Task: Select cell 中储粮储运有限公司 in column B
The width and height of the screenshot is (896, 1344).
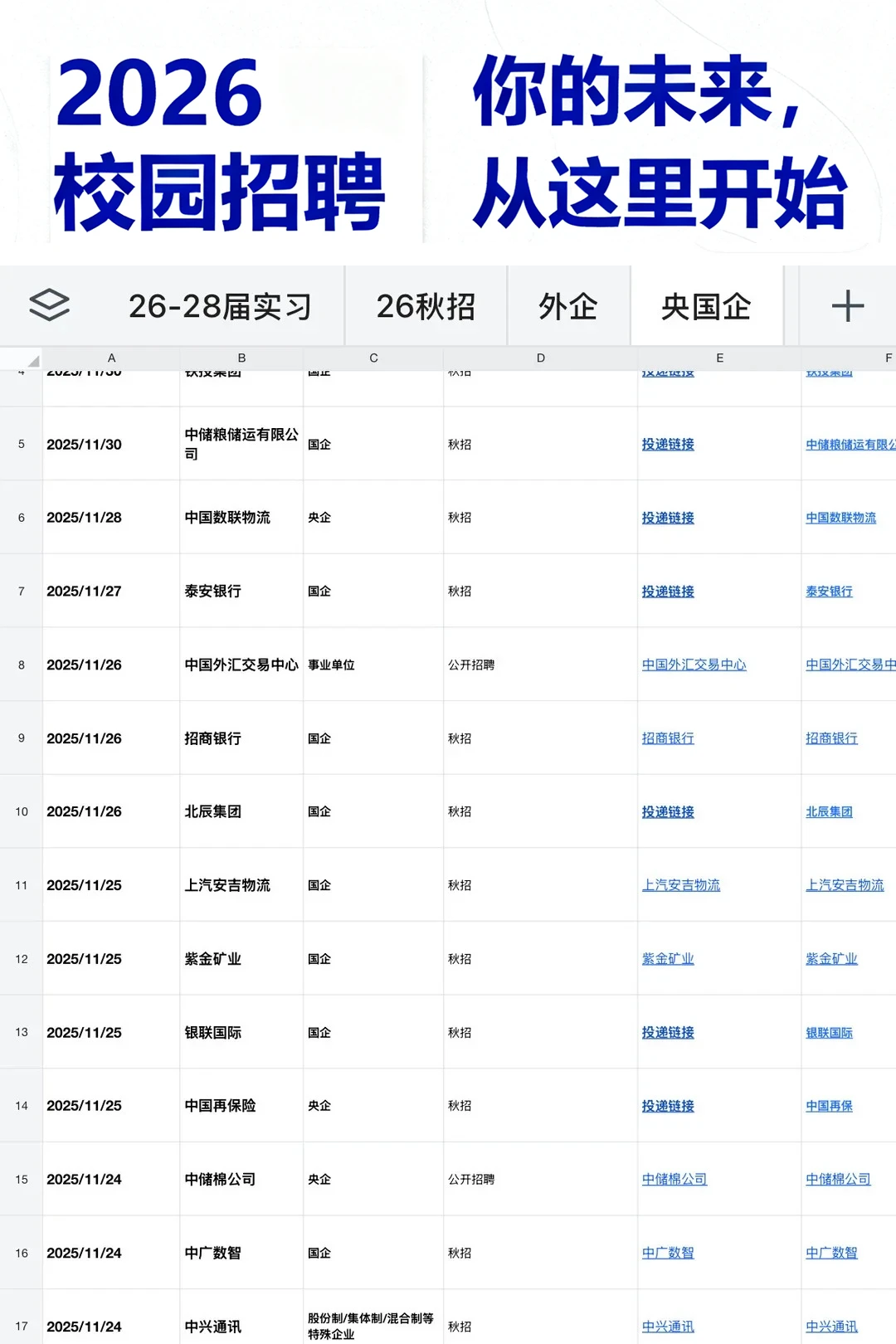Action: click(241, 444)
